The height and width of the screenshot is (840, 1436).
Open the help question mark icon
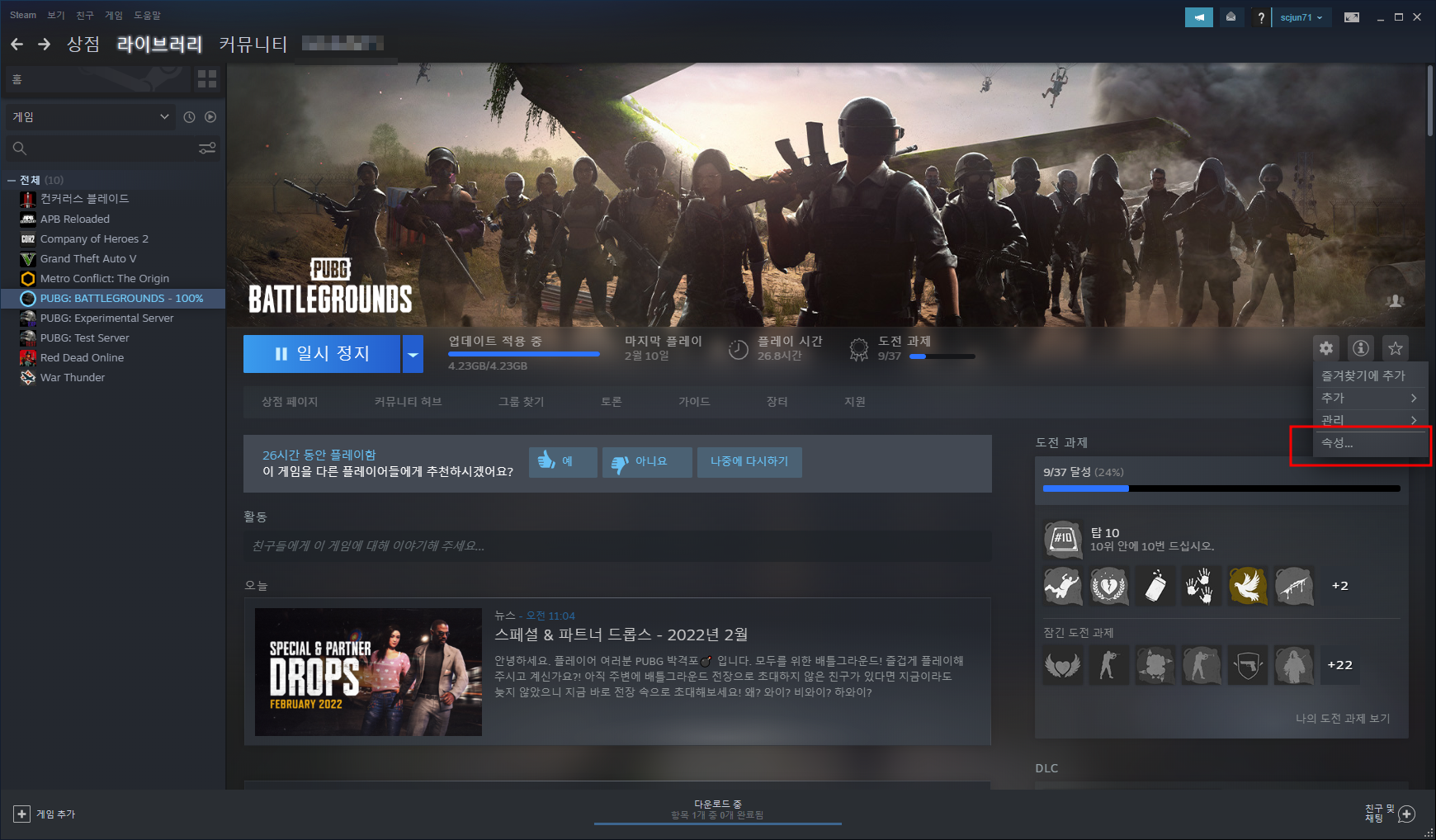coord(1260,17)
